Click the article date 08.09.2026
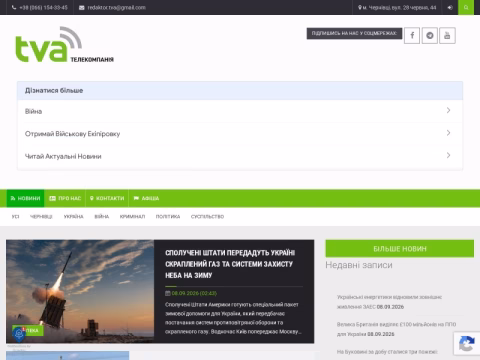480x360 pixels. point(194,293)
